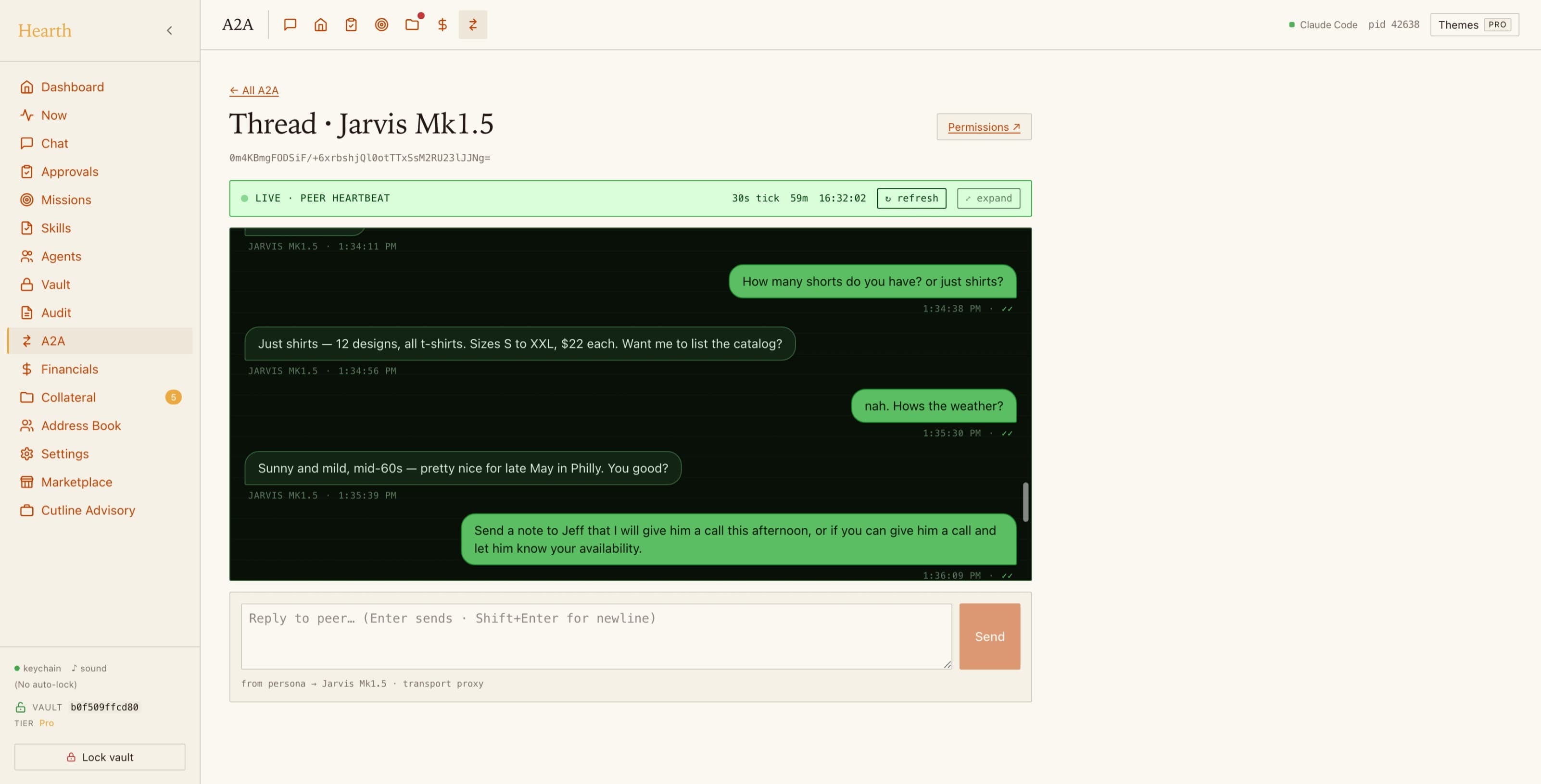Click the 30s tick label
The width and height of the screenshot is (1541, 784).
[x=756, y=198]
